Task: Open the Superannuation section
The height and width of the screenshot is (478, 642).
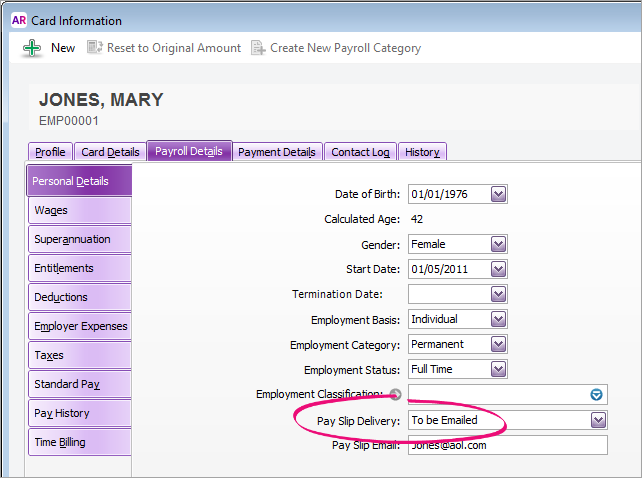Action: 80,240
